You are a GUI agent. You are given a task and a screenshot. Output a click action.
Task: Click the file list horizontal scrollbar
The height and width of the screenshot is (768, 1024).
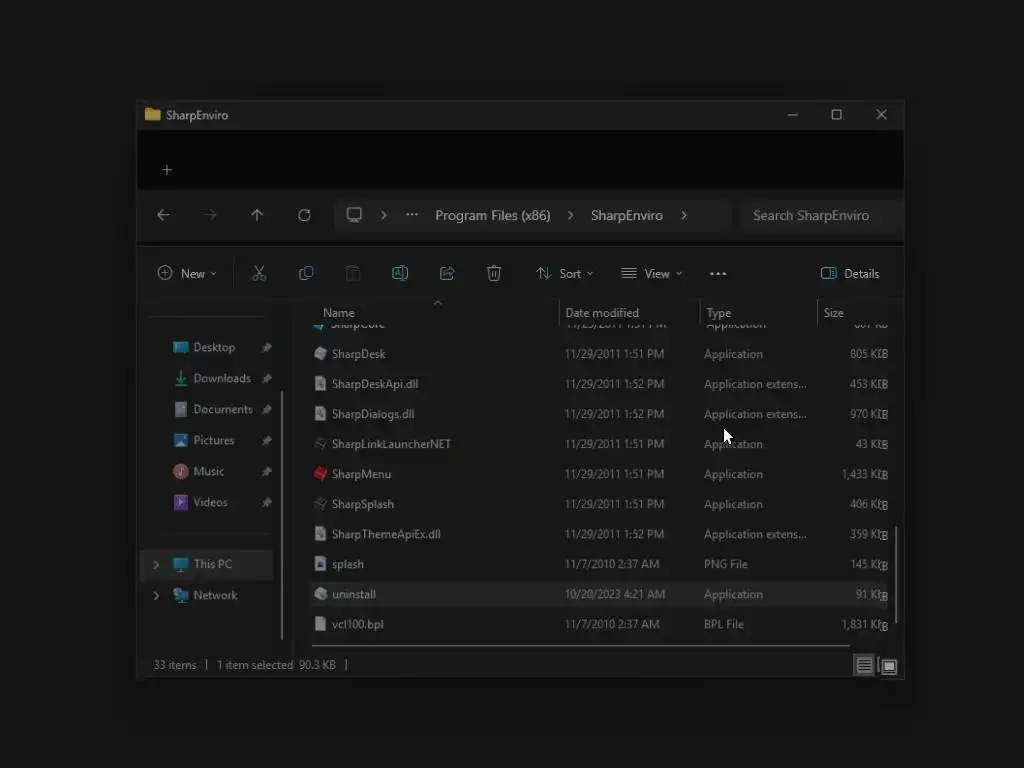coord(581,646)
